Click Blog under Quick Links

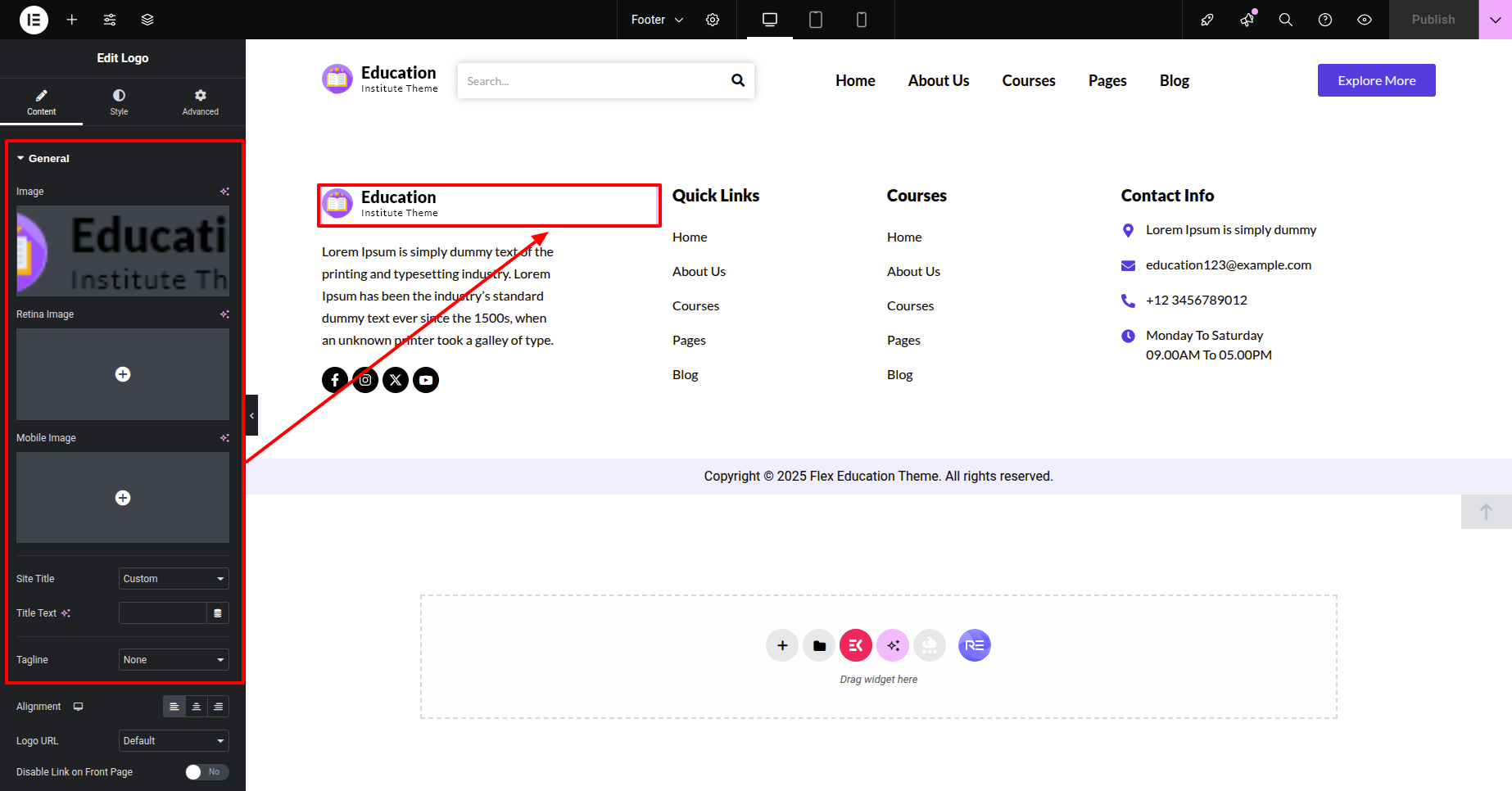tap(686, 374)
